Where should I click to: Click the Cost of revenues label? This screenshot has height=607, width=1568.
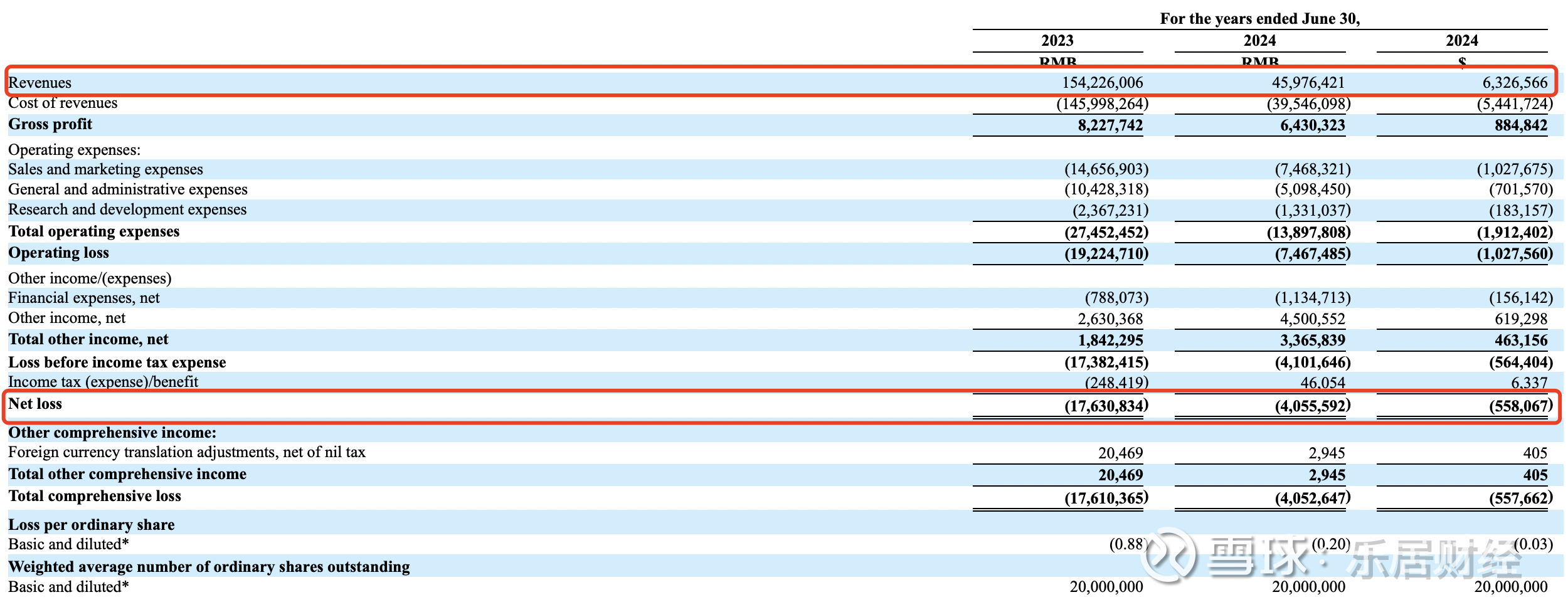click(x=63, y=103)
